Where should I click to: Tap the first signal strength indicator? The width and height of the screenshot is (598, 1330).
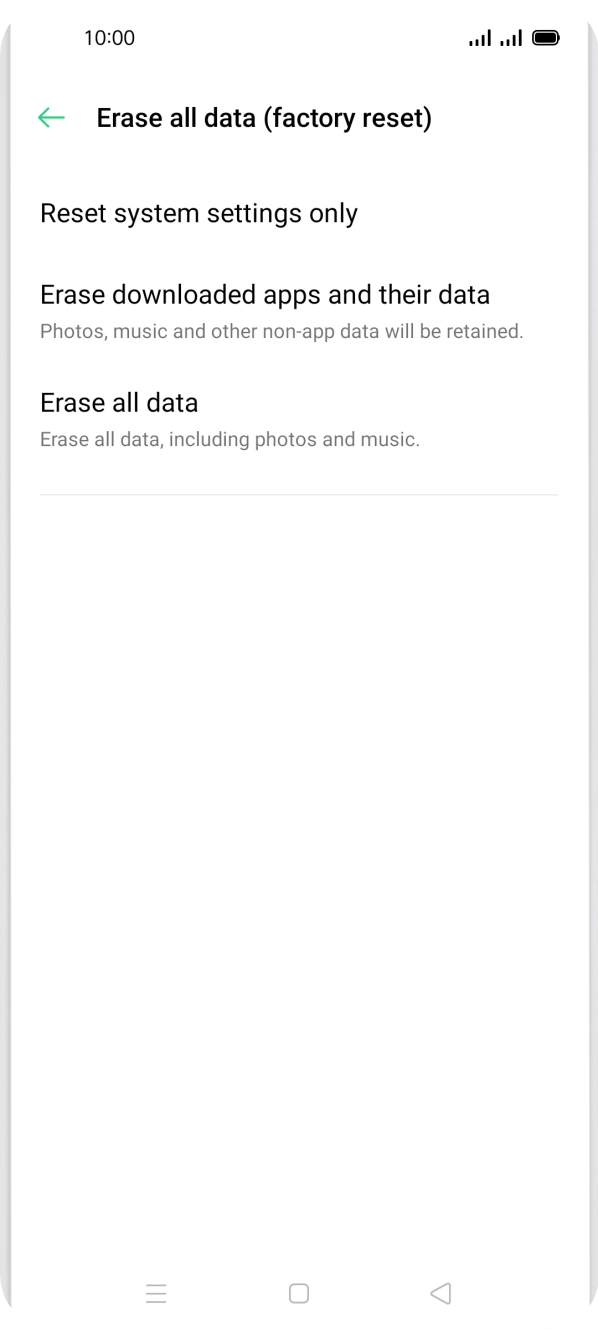pos(479,37)
